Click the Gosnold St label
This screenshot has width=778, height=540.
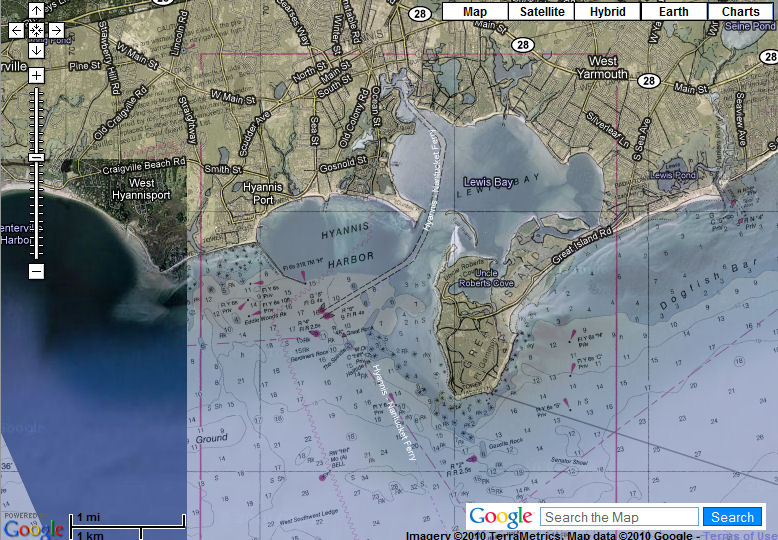[343, 164]
